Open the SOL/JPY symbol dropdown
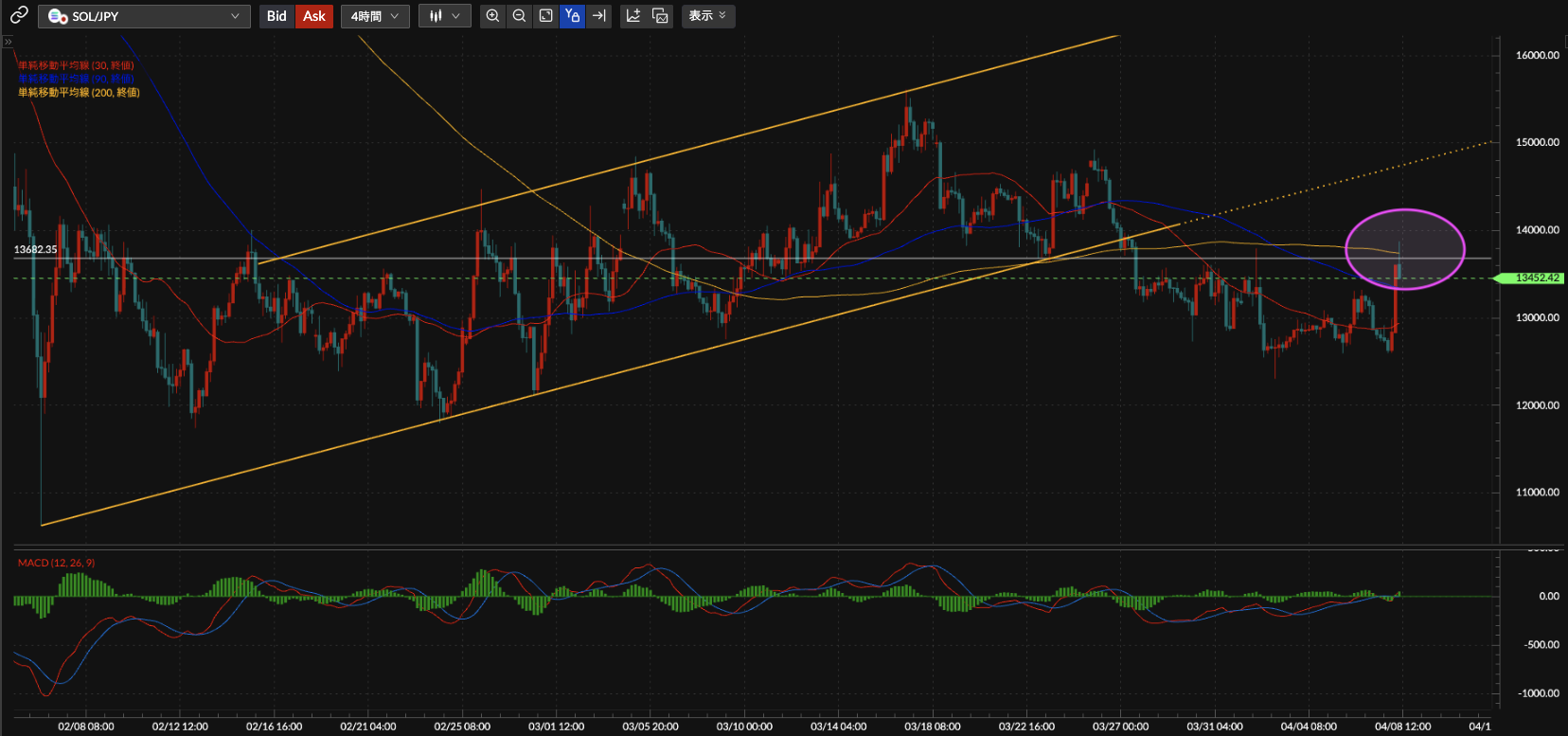This screenshot has width=1568, height=736. pos(144,16)
